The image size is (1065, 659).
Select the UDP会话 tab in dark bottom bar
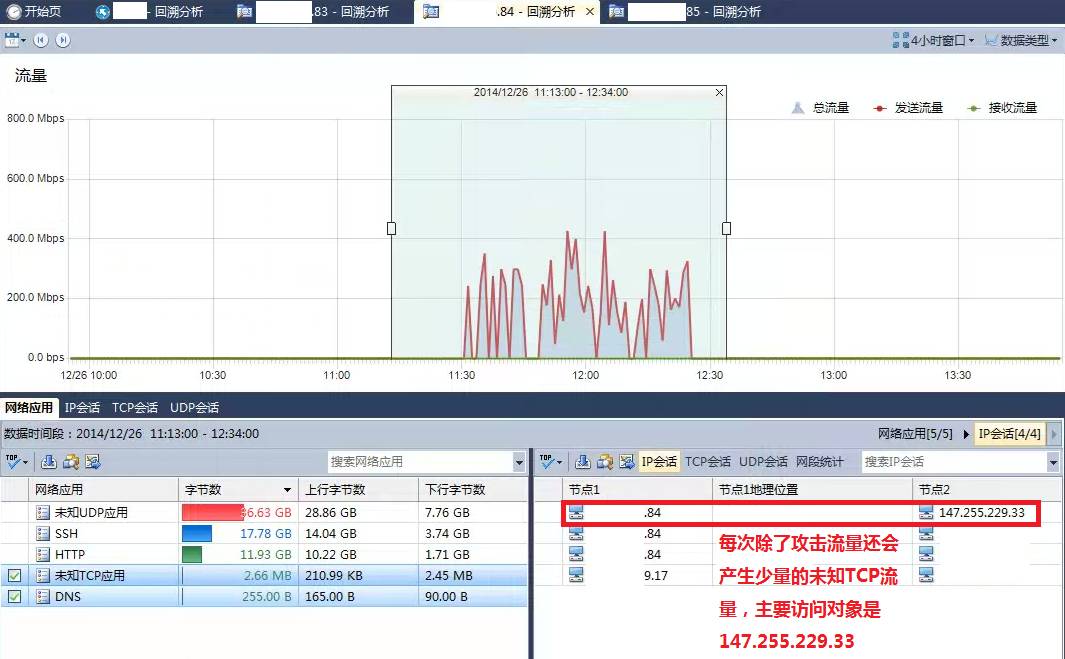[194, 408]
